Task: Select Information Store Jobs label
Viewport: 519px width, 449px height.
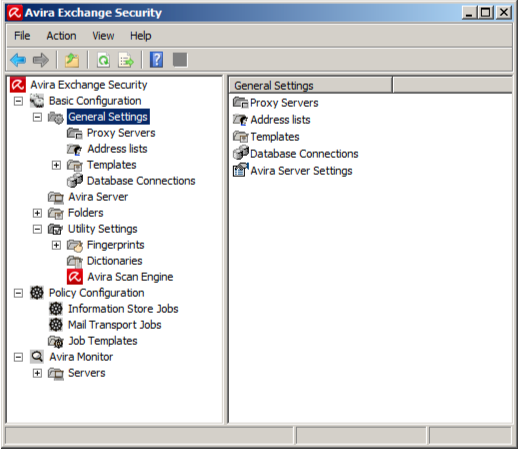Action: coord(123,309)
